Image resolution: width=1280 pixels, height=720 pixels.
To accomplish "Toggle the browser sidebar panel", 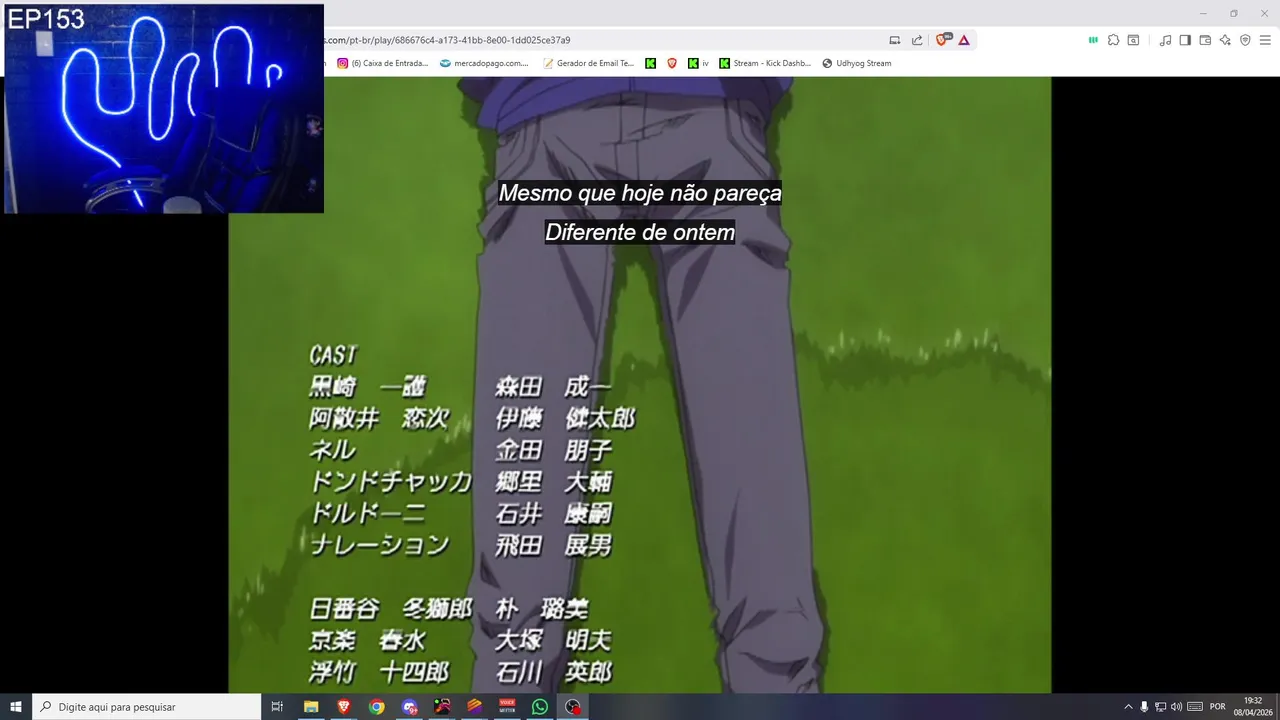I will (1185, 40).
